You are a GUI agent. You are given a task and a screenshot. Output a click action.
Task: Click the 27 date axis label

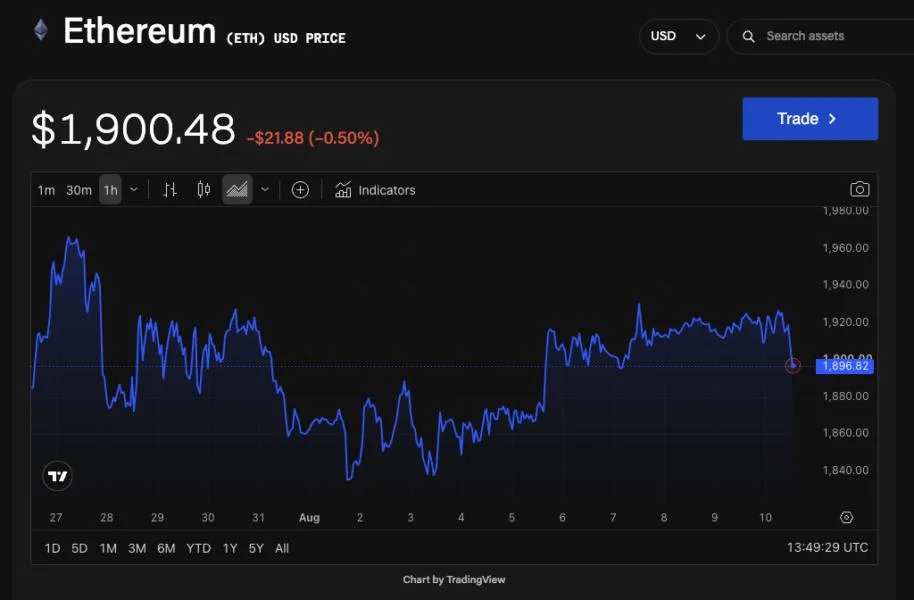point(56,517)
